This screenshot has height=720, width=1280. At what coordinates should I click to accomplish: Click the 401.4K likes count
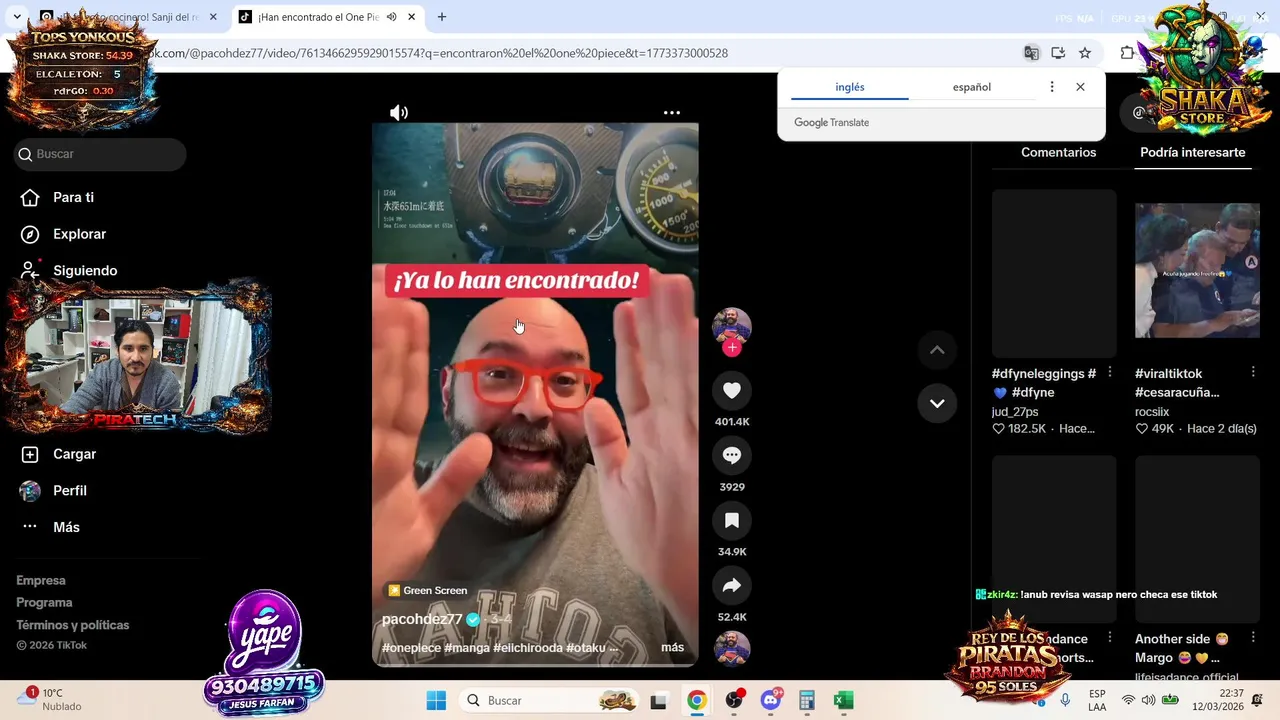click(x=732, y=422)
